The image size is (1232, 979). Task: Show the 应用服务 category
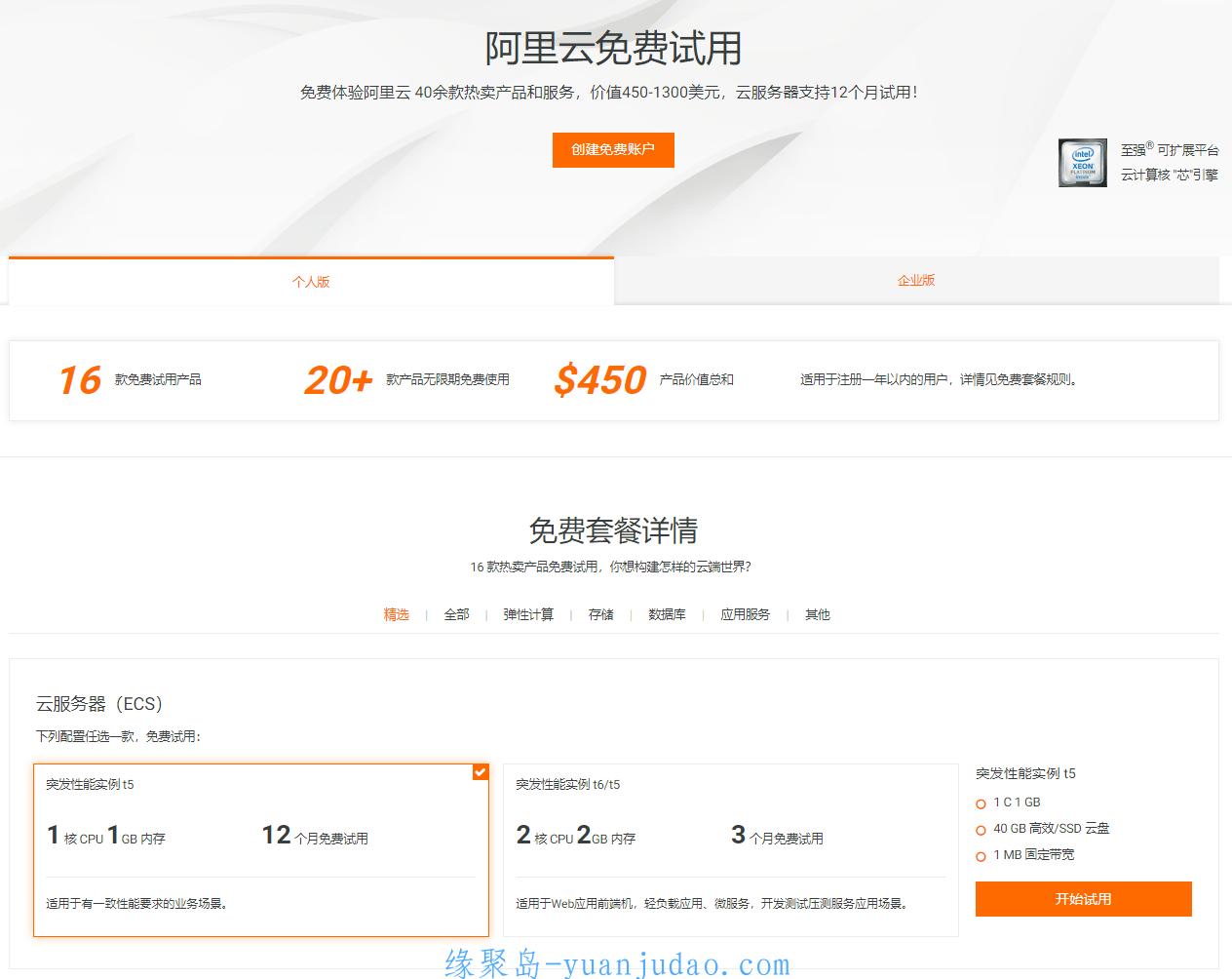[746, 614]
